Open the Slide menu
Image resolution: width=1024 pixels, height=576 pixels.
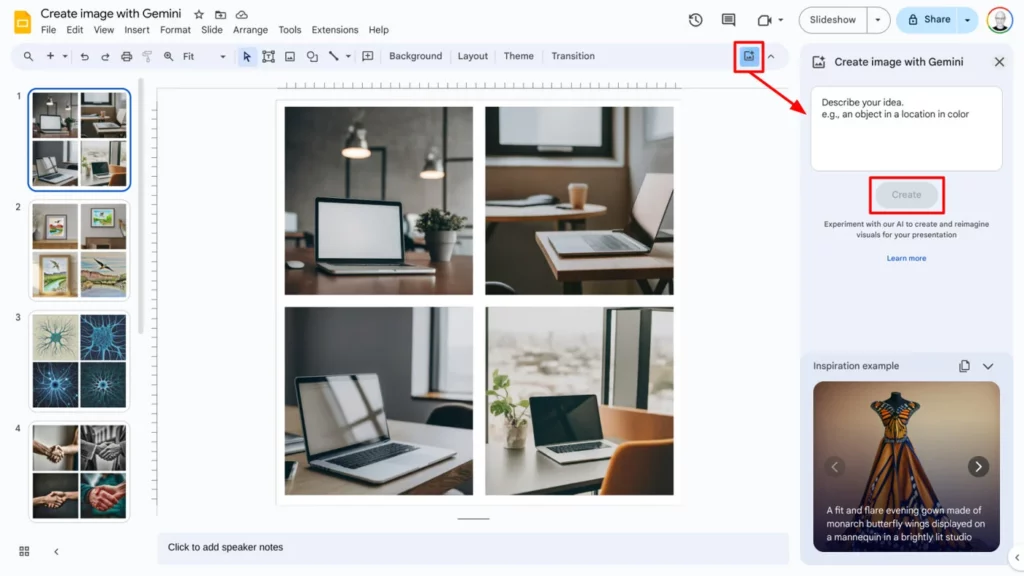(x=212, y=30)
